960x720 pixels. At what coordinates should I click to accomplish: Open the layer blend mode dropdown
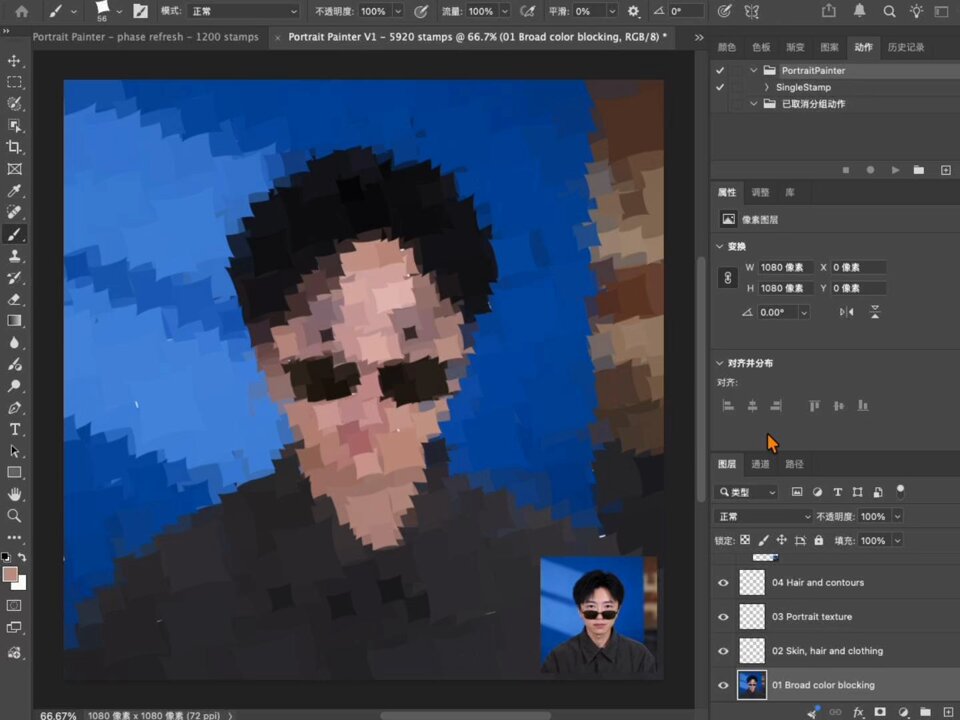(763, 516)
